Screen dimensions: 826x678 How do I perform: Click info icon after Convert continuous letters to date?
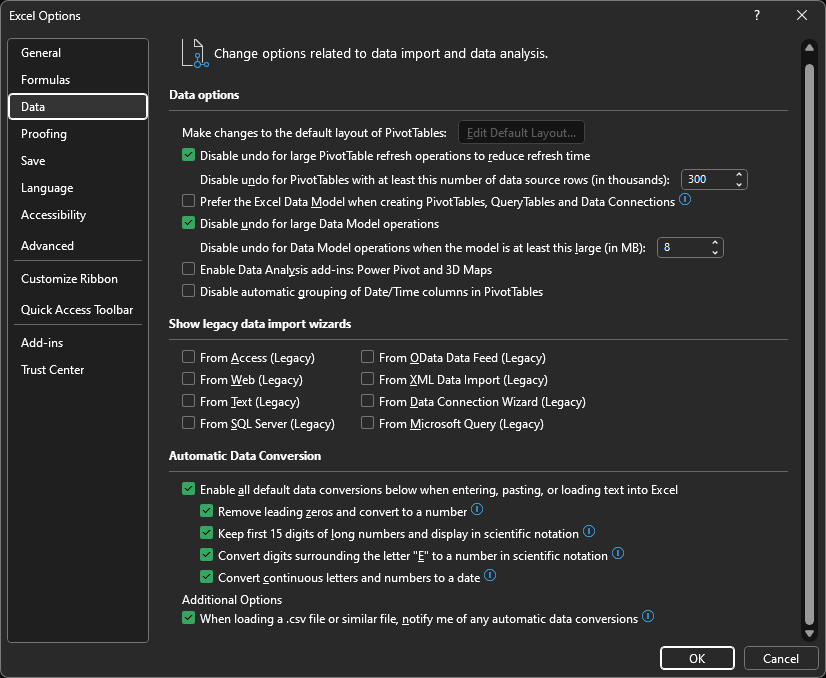[490, 576]
